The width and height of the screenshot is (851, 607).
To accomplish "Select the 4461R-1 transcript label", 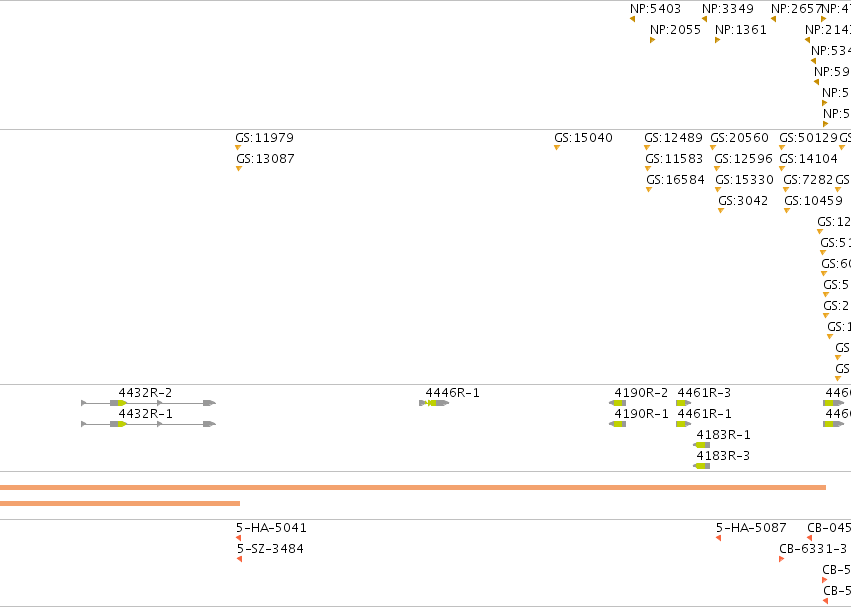I will coord(704,414).
